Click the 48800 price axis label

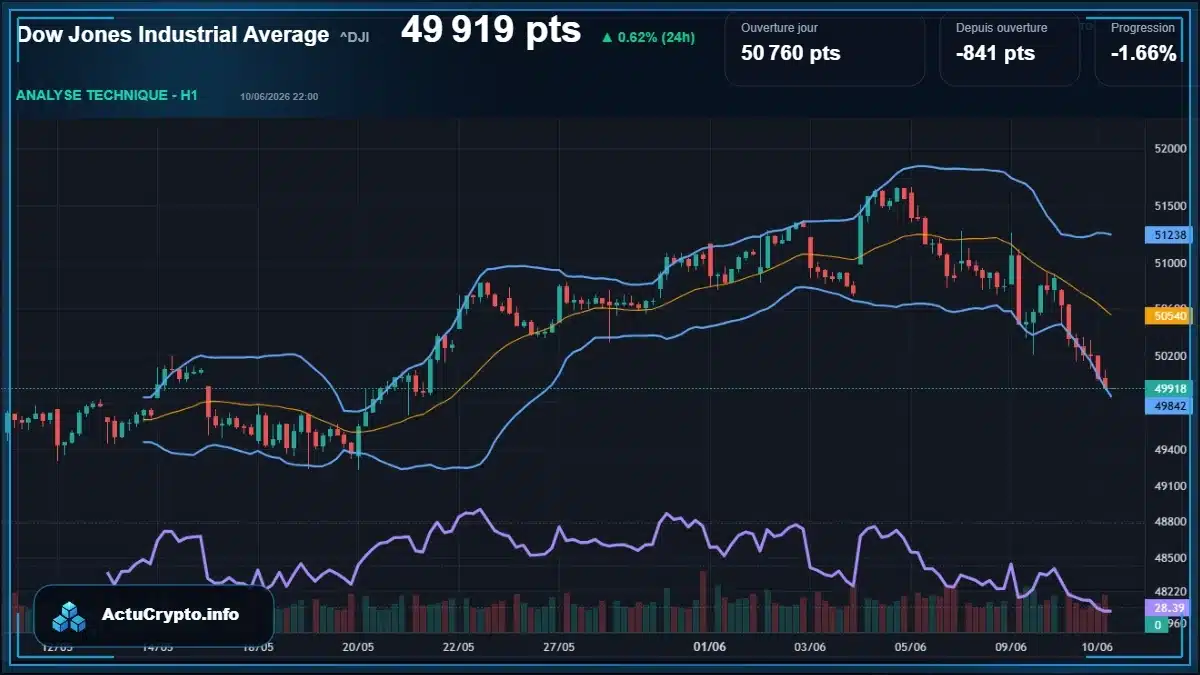pos(1170,522)
